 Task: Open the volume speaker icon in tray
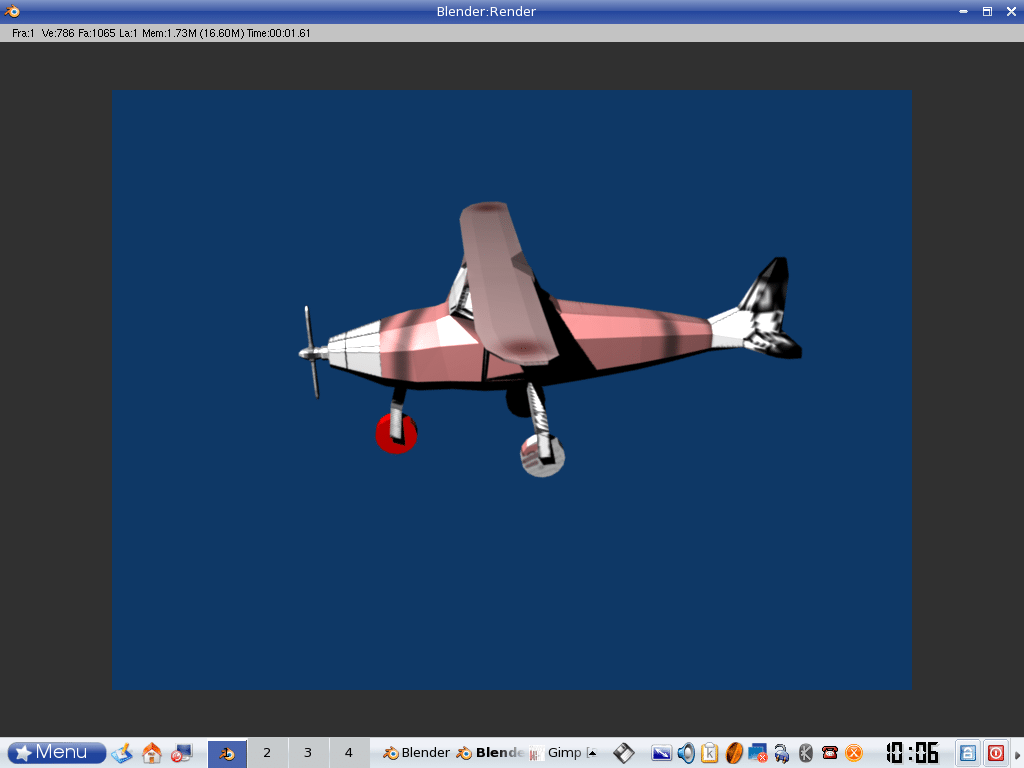[686, 753]
